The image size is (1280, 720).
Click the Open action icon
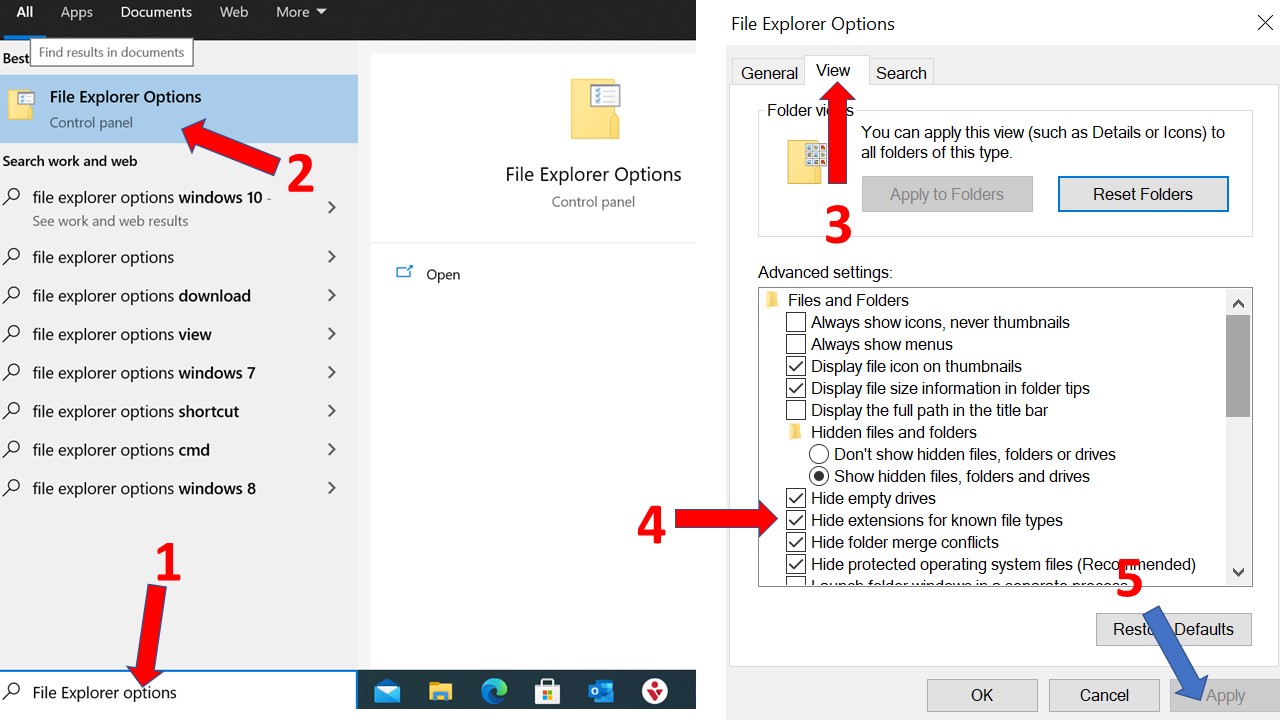404,272
